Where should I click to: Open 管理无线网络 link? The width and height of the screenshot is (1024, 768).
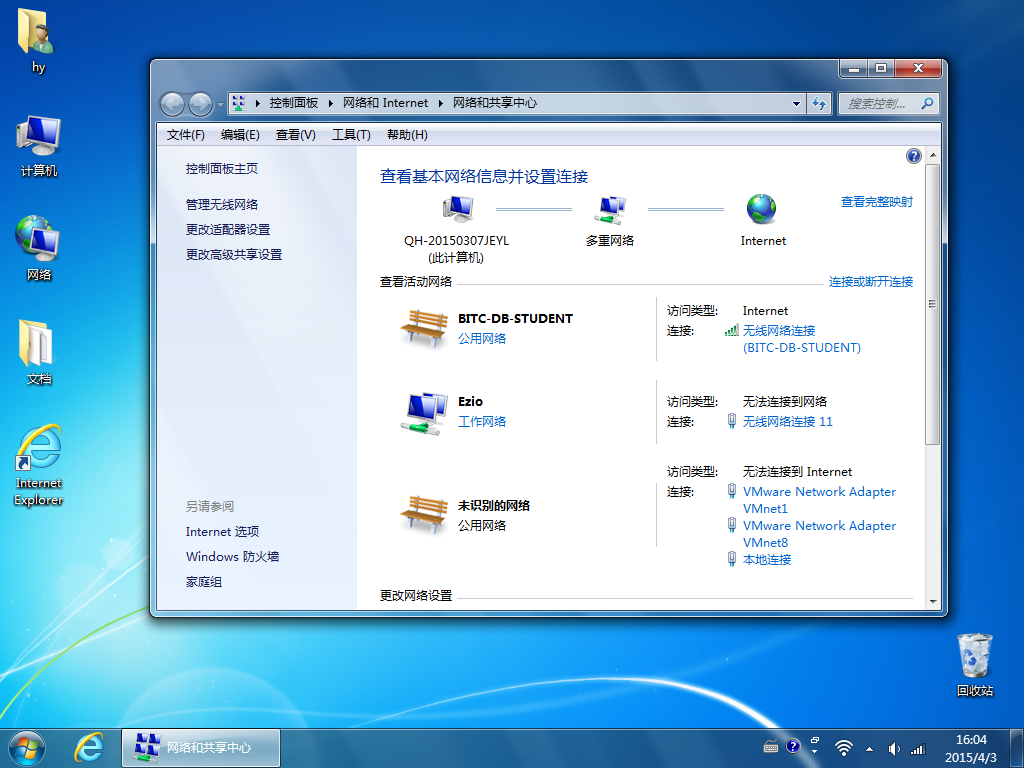pos(221,204)
